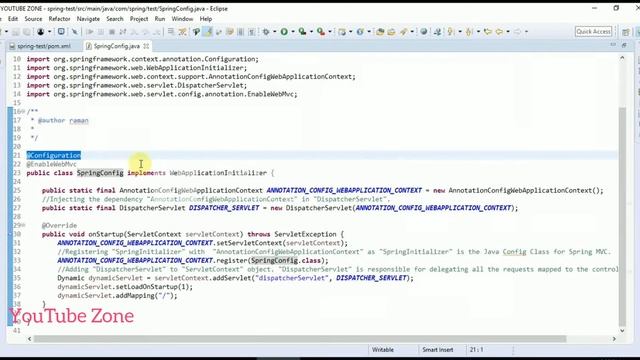Image resolution: width=640 pixels, height=360 pixels.
Task: Click the Terminate stop icon
Action: click(111, 31)
